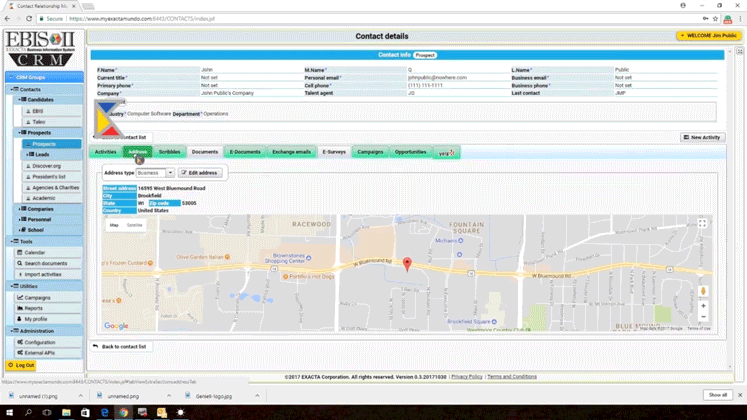Collapse the Contacts tree node

(x=12, y=89)
